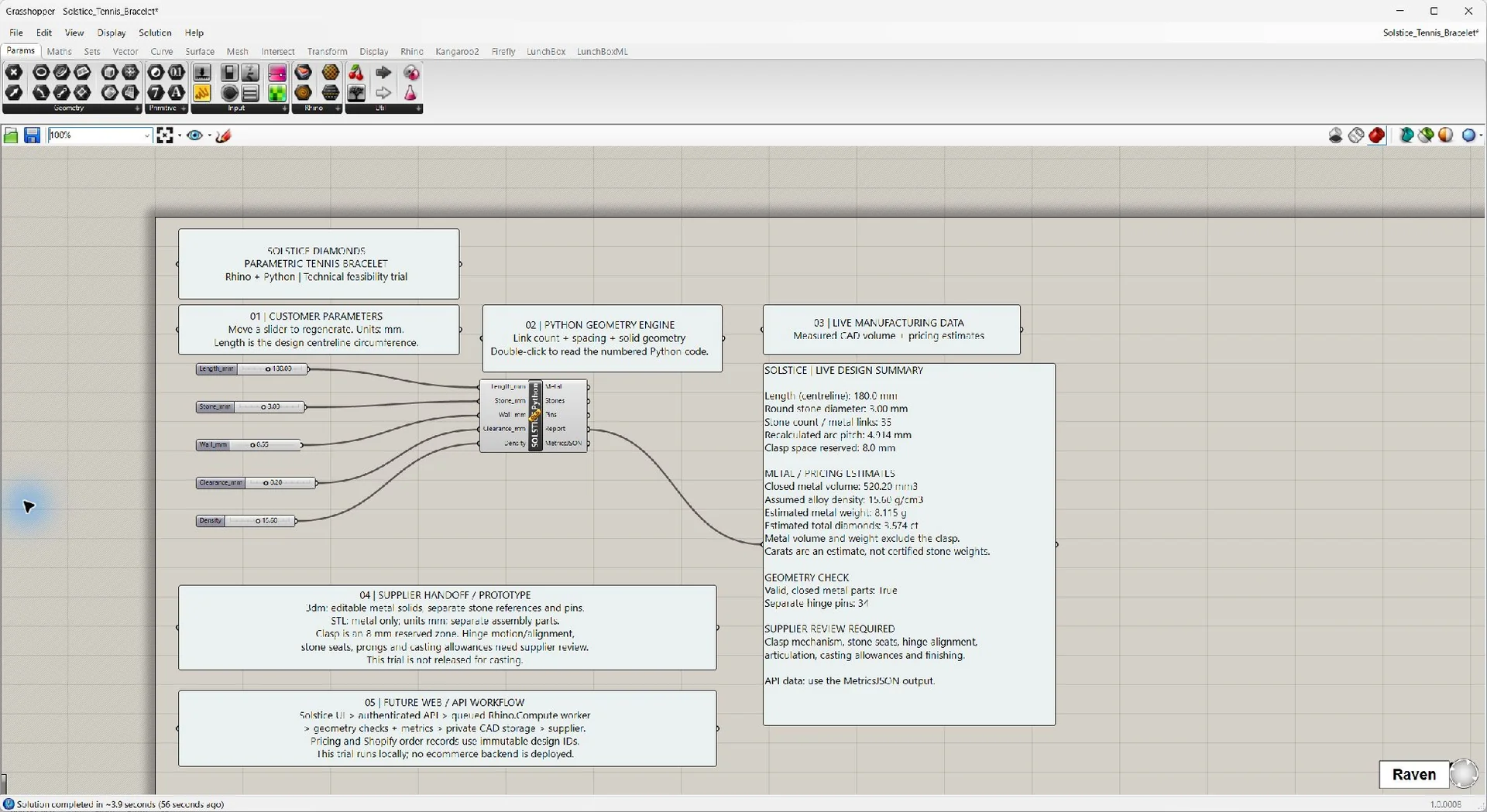This screenshot has width=1487, height=812.
Task: Click Solstice_Tennis_Bracelet document name at right
Action: pos(1431,33)
